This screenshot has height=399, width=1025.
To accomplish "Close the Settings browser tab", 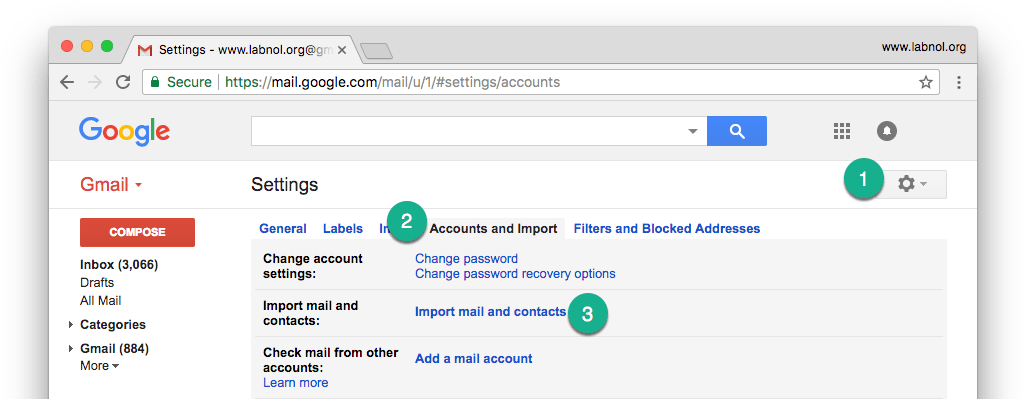I will 341,50.
